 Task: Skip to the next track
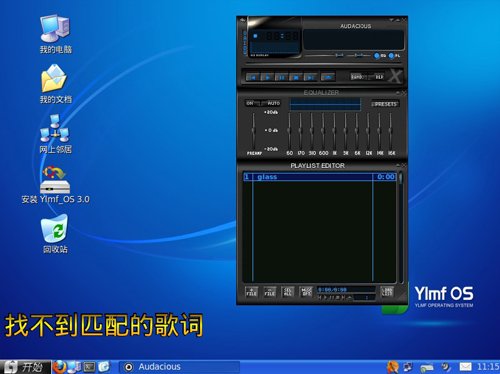[x=310, y=77]
